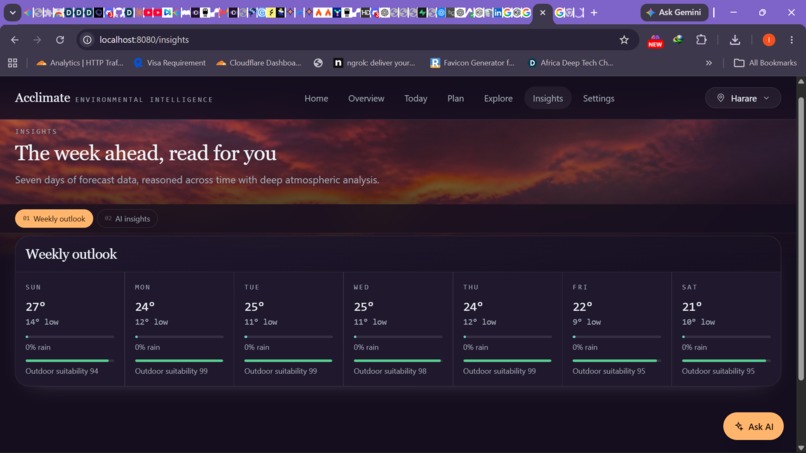Select the MON 24° forecast card
The height and width of the screenshot is (453, 806).
pyautogui.click(x=179, y=329)
